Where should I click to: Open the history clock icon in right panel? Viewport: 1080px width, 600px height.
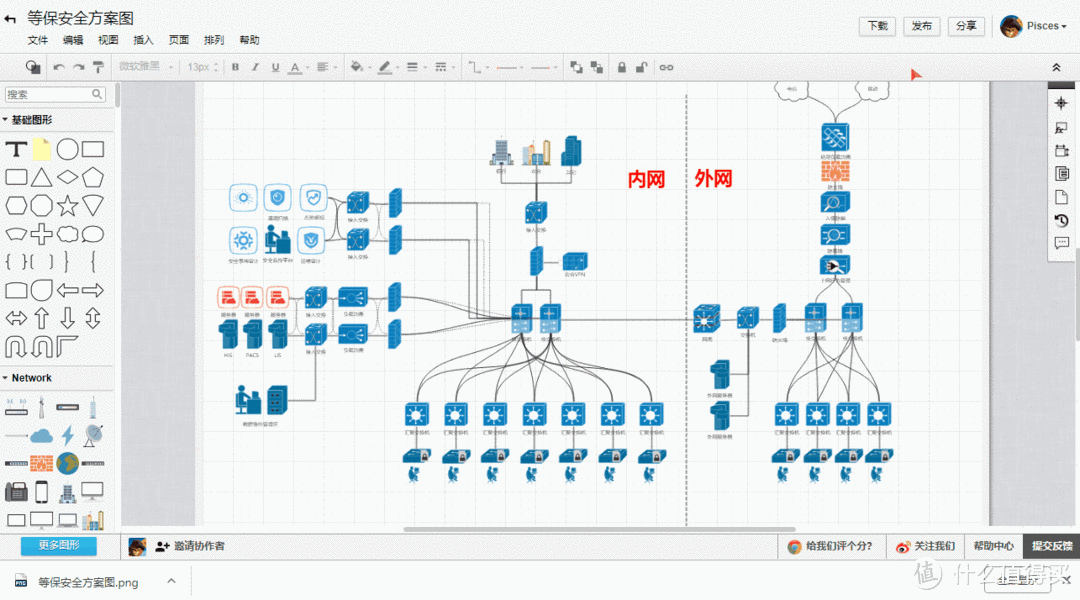click(x=1062, y=221)
